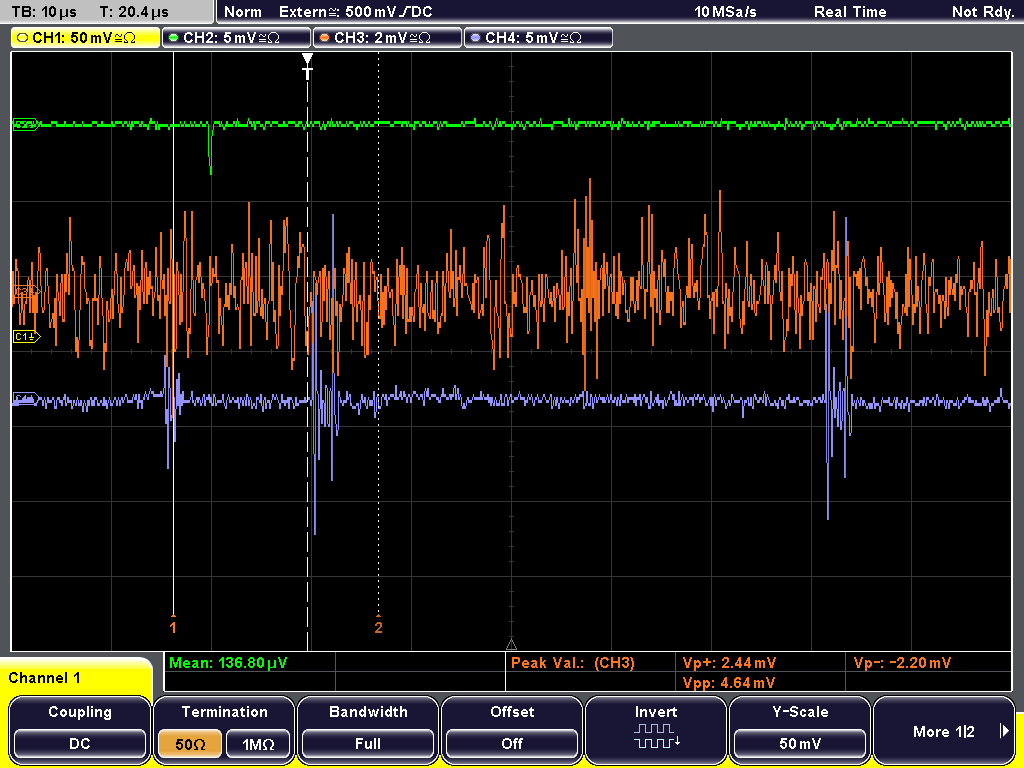
Task: Open the Coupling DC setting
Action: click(80, 729)
